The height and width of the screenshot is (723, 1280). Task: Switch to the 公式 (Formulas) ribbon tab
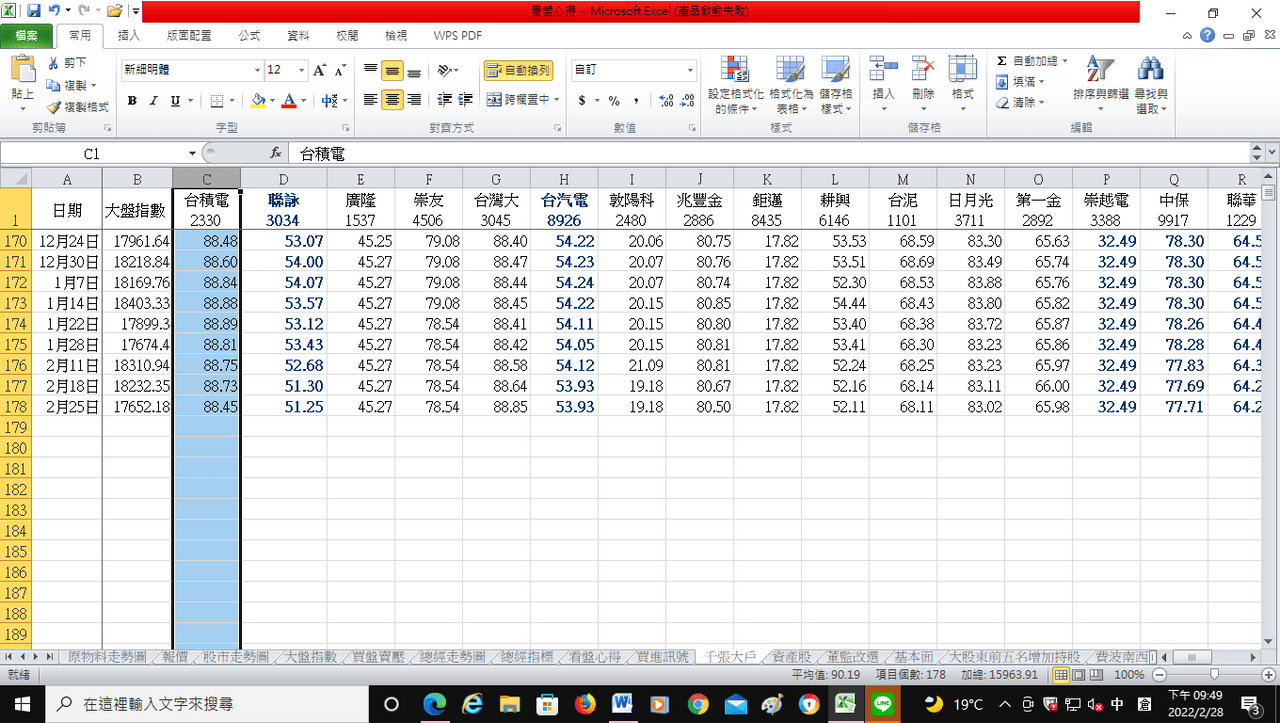coord(249,35)
